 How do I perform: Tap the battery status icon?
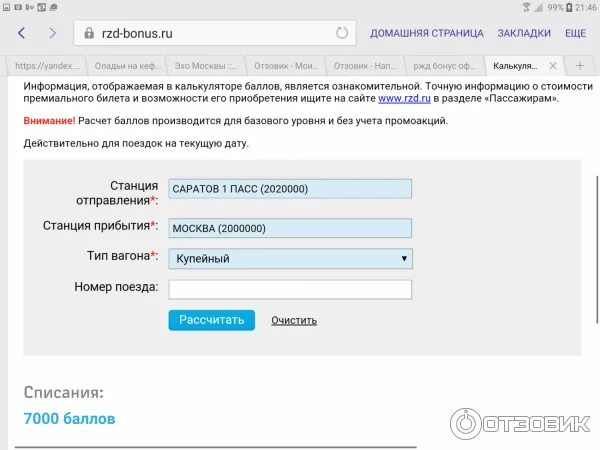(569, 7)
